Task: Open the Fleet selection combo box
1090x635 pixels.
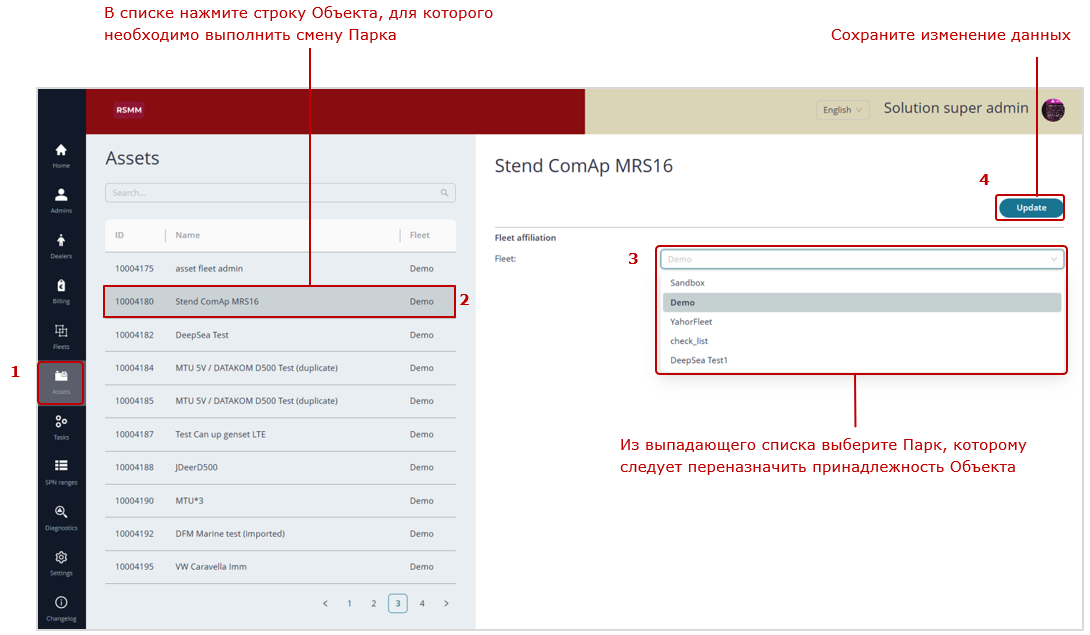Action: click(x=861, y=259)
